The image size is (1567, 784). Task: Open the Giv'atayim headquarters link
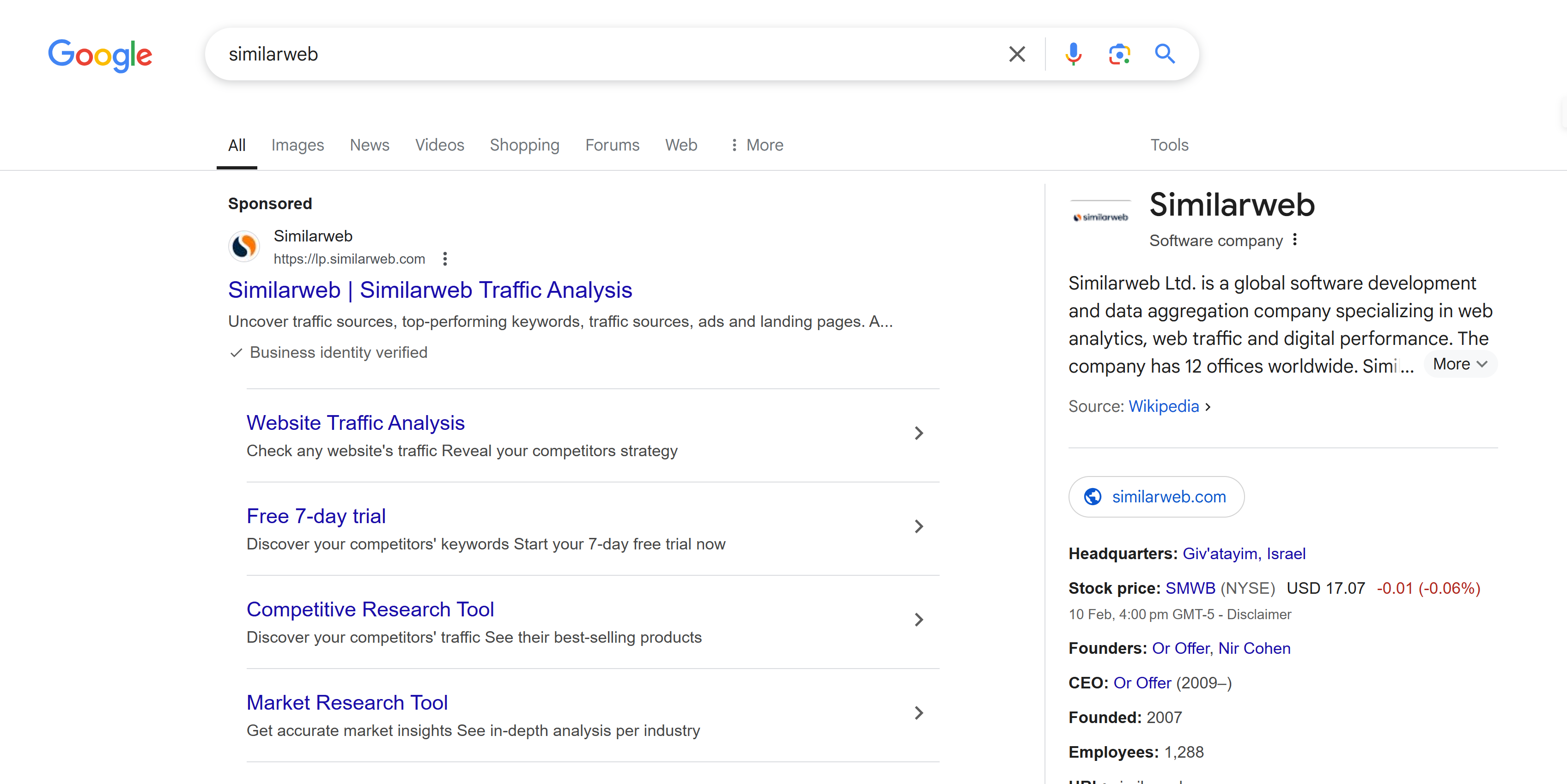click(x=1220, y=554)
